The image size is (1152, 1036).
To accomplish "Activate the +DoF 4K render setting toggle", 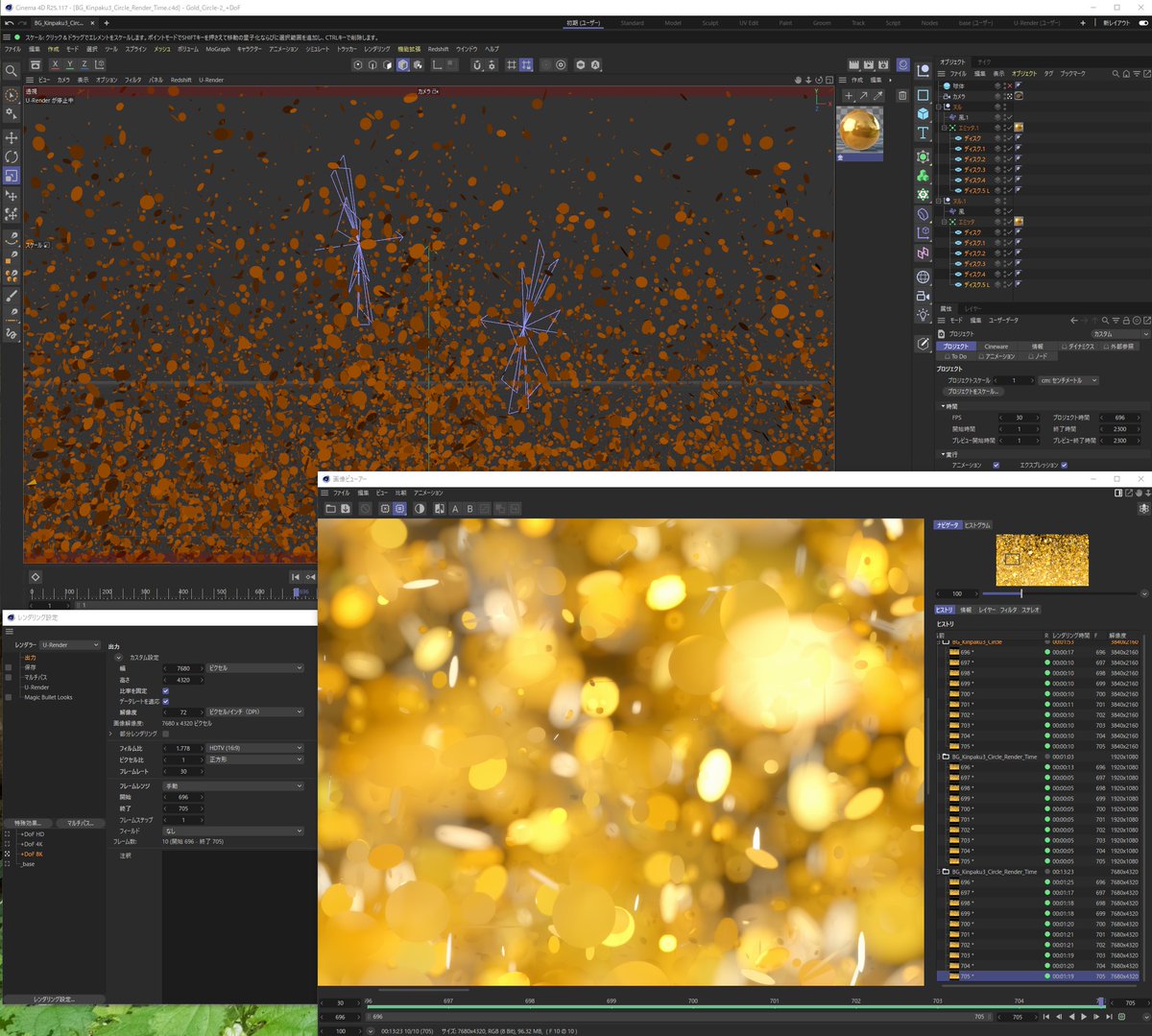I will click(8, 844).
